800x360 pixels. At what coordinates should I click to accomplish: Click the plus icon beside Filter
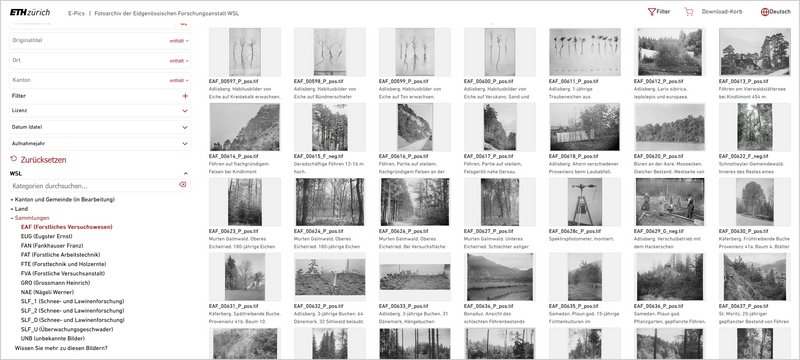click(x=185, y=96)
